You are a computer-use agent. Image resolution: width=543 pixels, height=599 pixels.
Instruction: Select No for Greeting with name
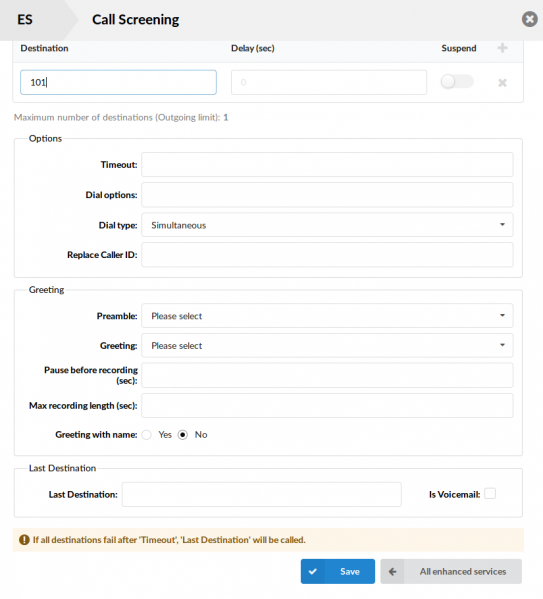[183, 435]
